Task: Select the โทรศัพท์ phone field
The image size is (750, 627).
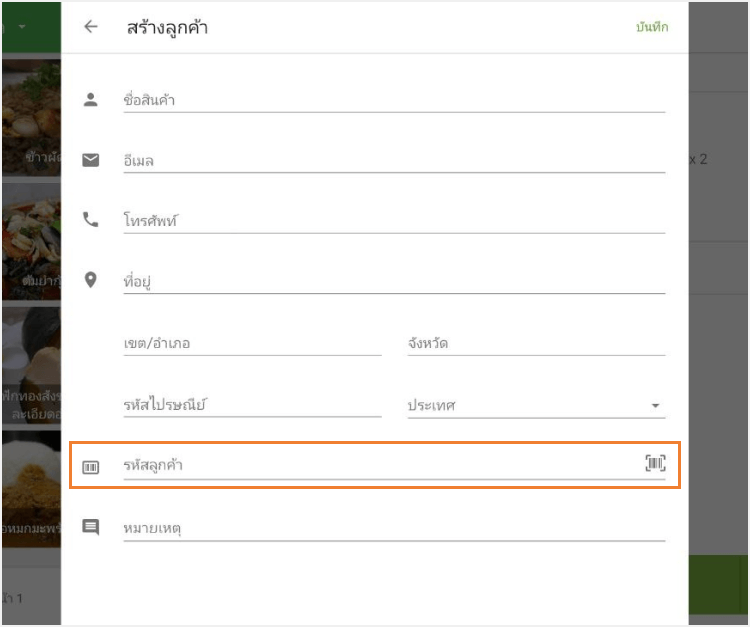Action: [x=394, y=221]
